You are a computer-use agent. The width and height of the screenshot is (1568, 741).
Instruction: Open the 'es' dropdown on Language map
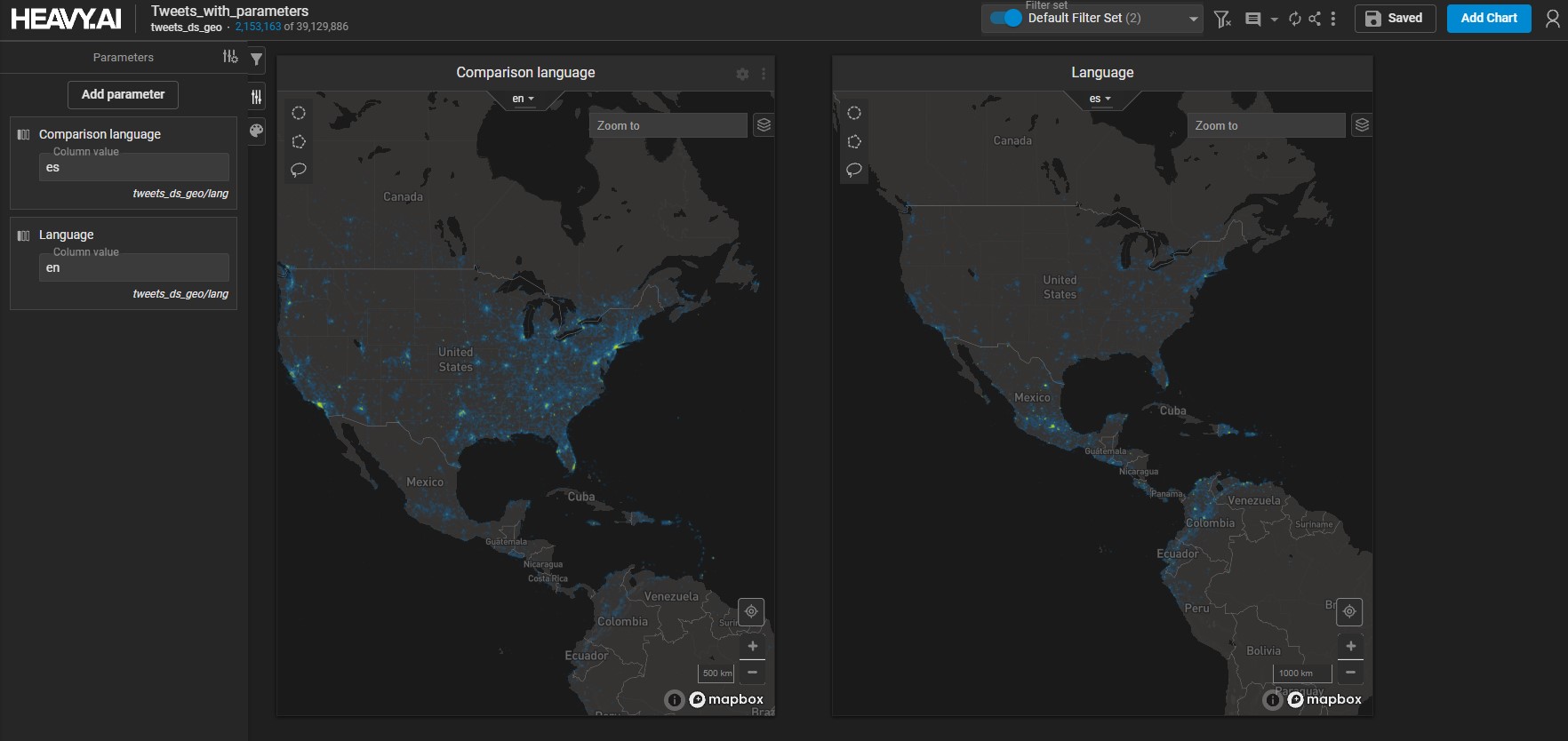click(1100, 99)
